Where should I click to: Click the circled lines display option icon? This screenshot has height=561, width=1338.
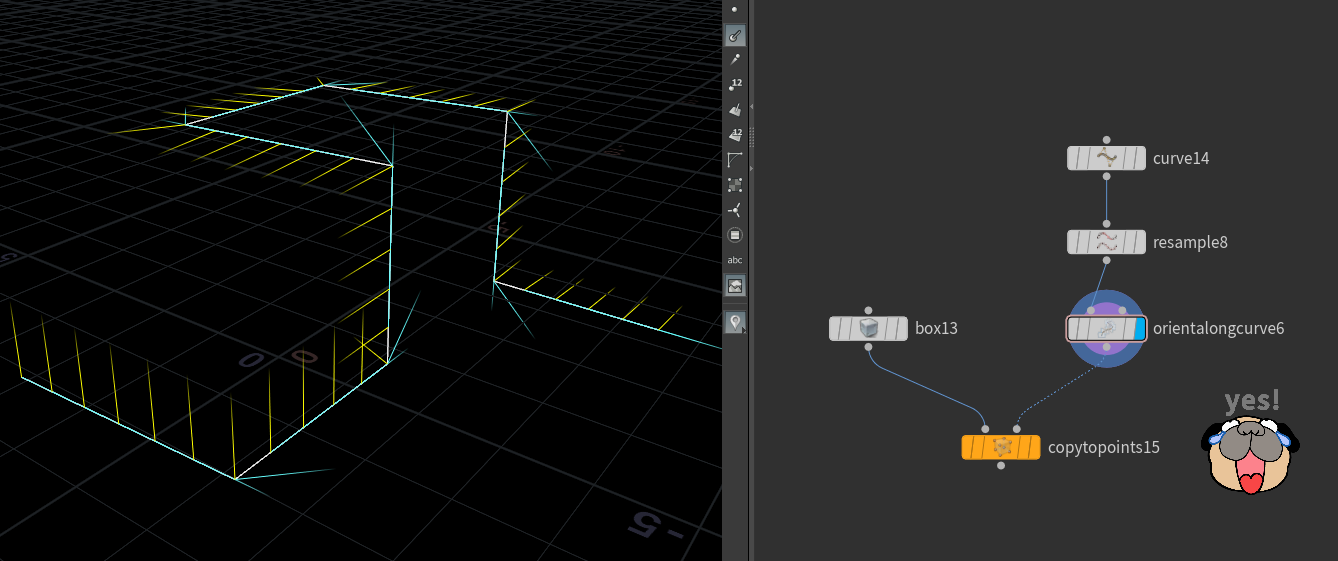pyautogui.click(x=735, y=235)
